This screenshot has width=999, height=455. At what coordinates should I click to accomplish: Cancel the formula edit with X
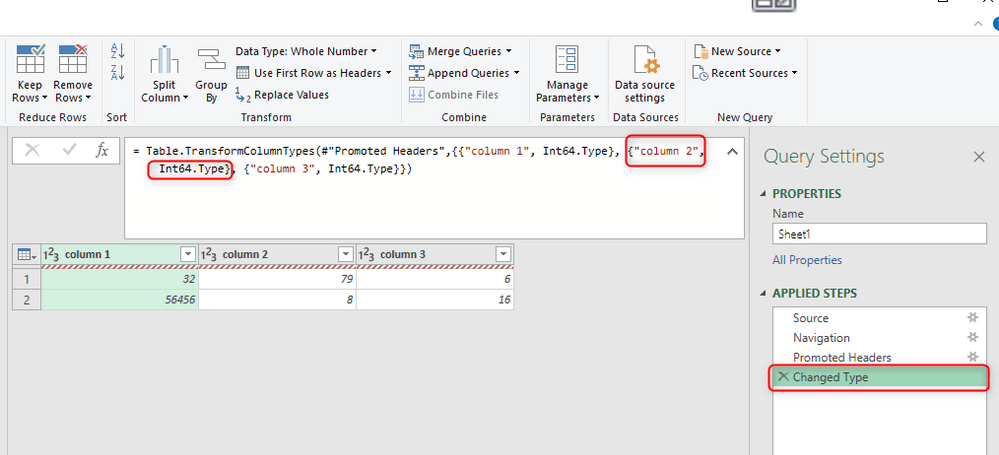[32, 150]
